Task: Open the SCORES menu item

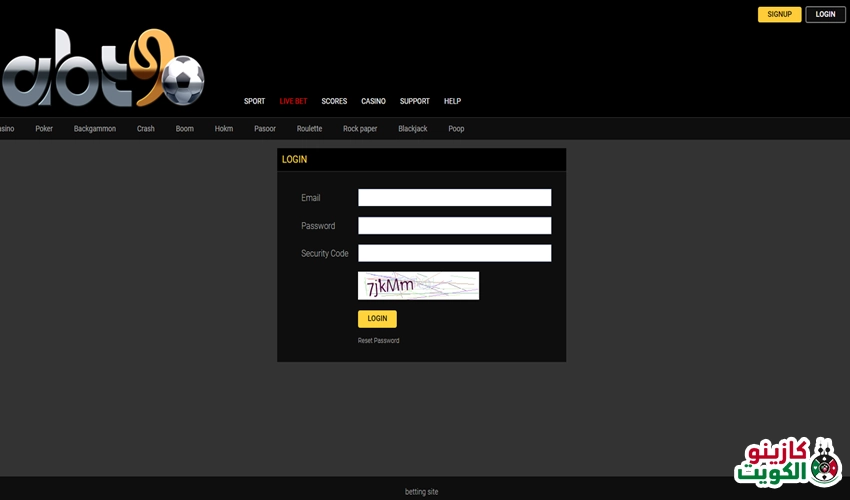Action: pos(334,101)
